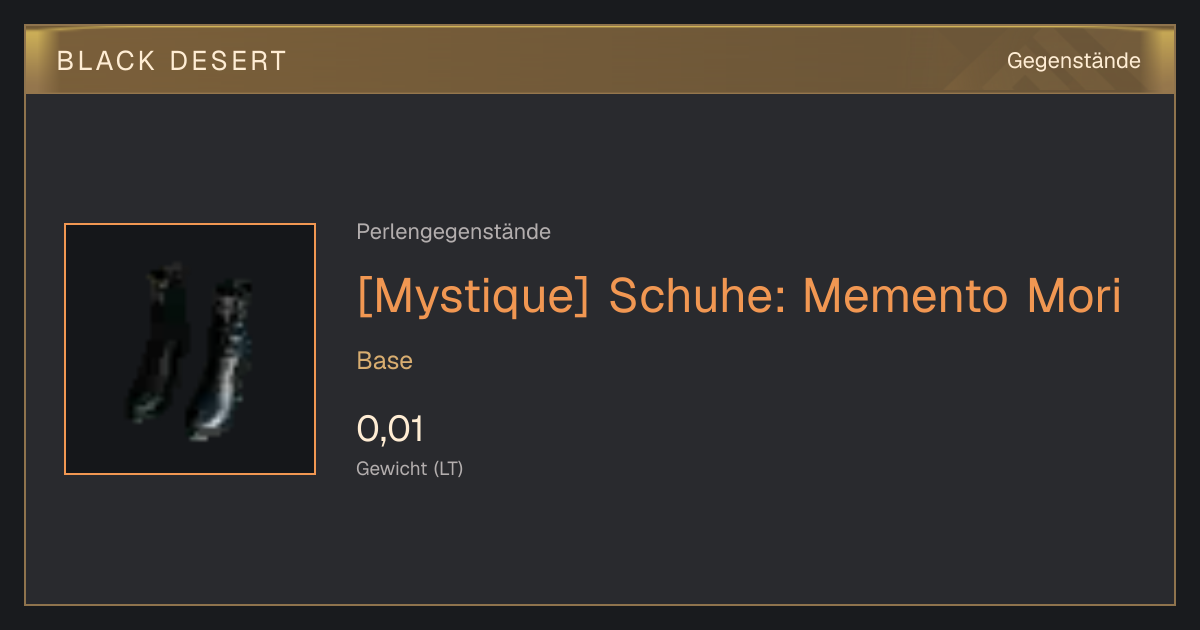Open the Gegenstände section link

tap(1073, 61)
